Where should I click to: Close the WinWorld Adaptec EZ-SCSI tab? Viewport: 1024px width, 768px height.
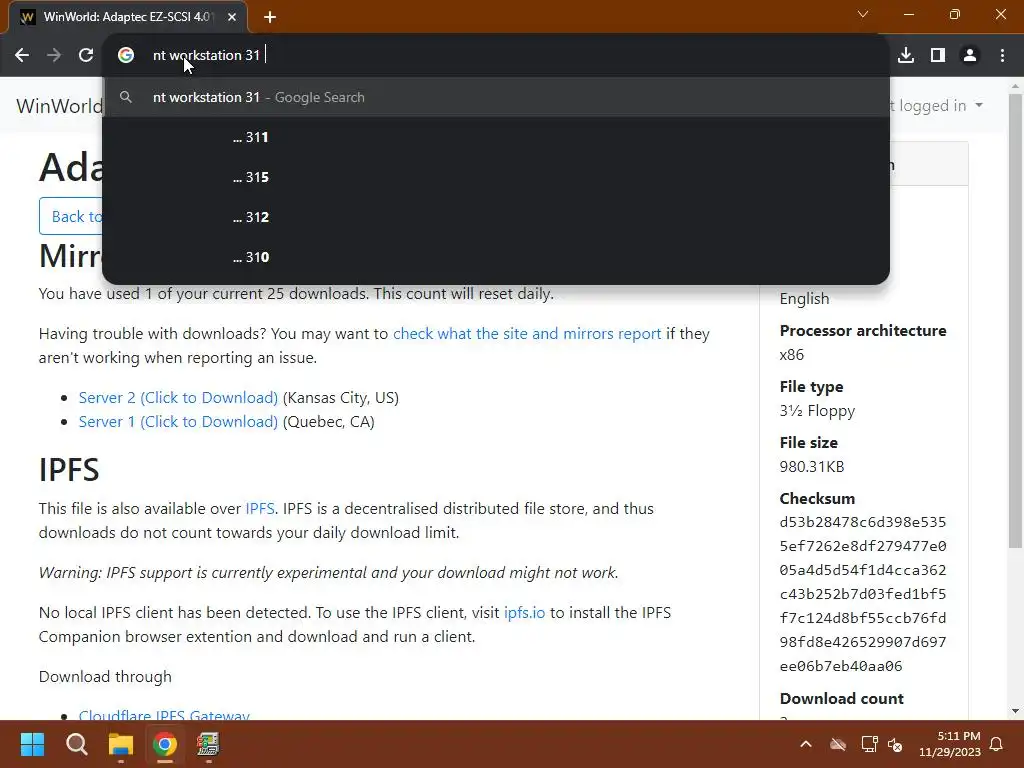point(232,17)
